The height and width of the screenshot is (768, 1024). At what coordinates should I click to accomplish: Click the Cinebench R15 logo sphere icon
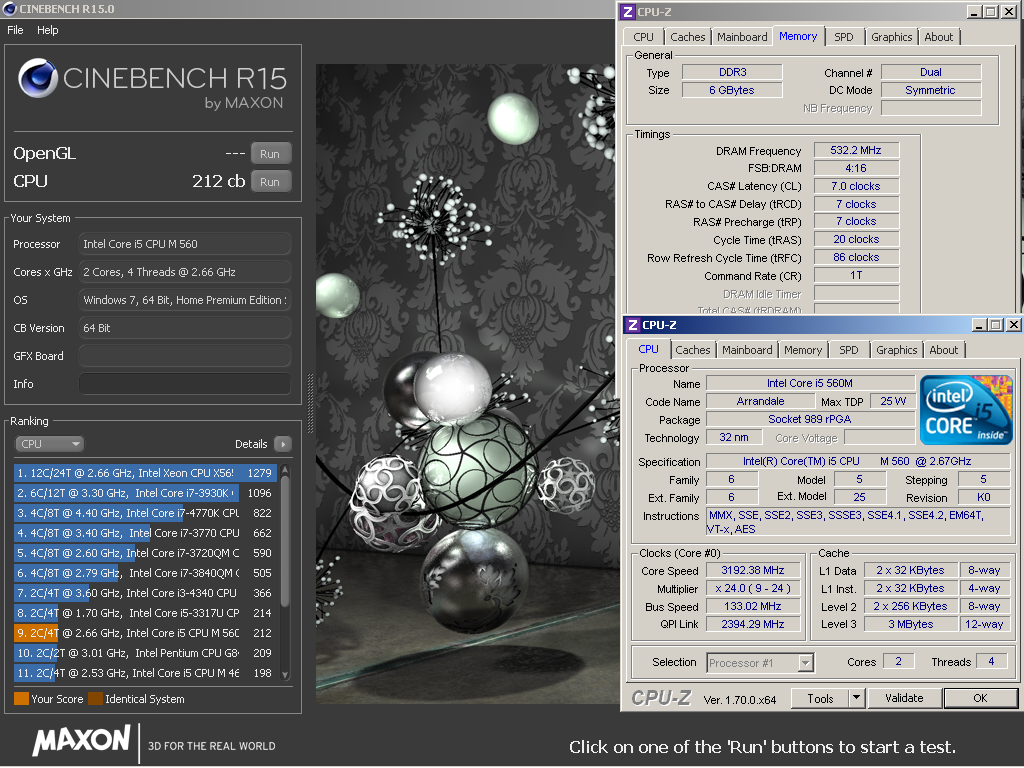(38, 78)
